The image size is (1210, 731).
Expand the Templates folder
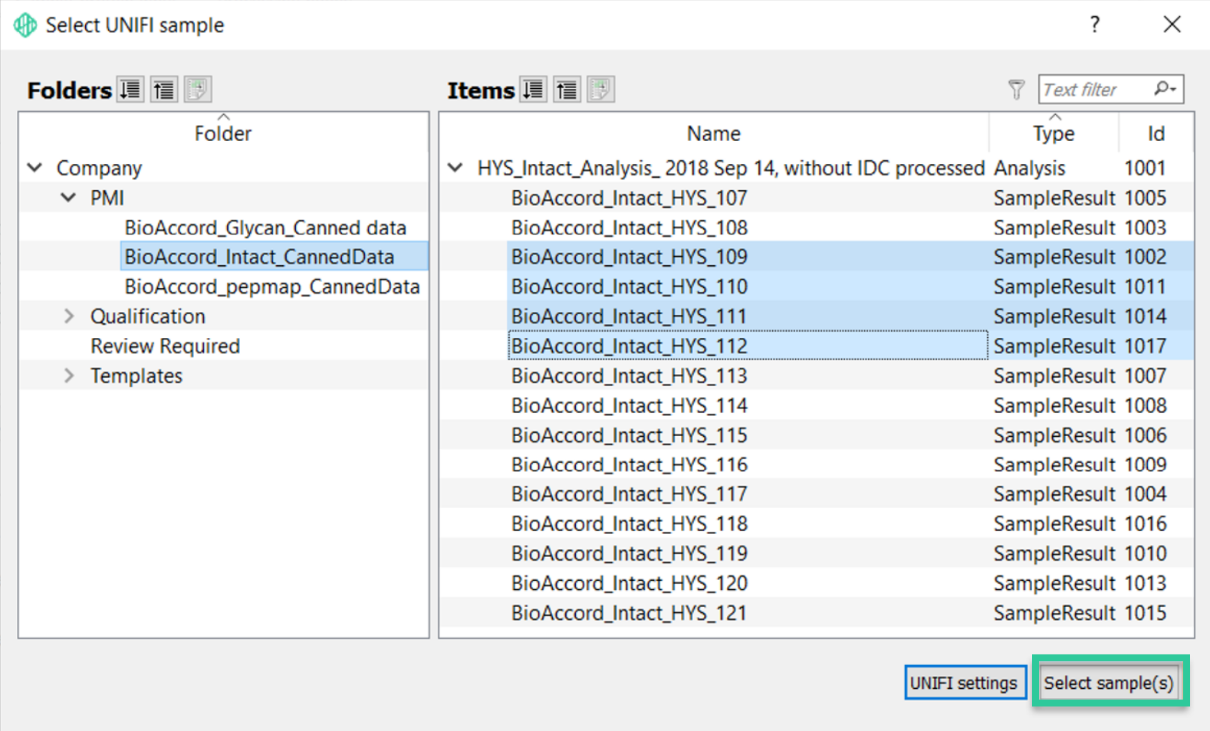[x=69, y=376]
